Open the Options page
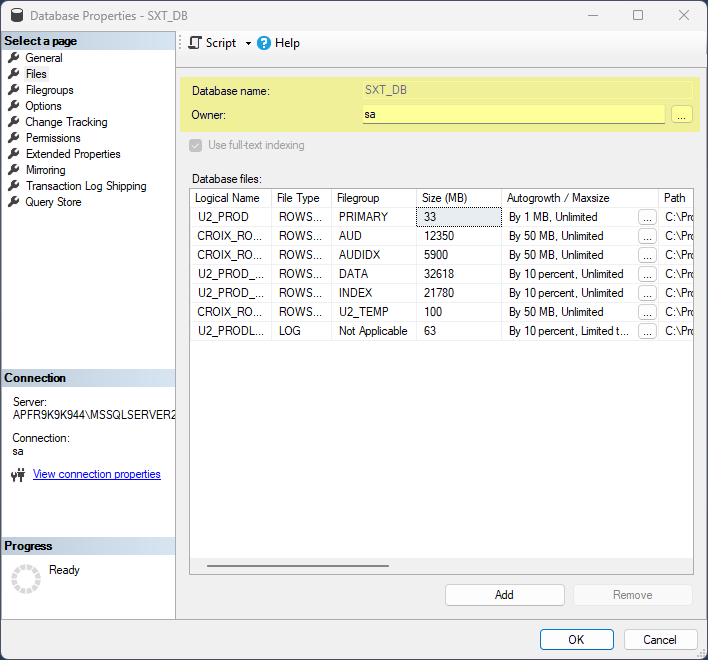 (x=43, y=106)
